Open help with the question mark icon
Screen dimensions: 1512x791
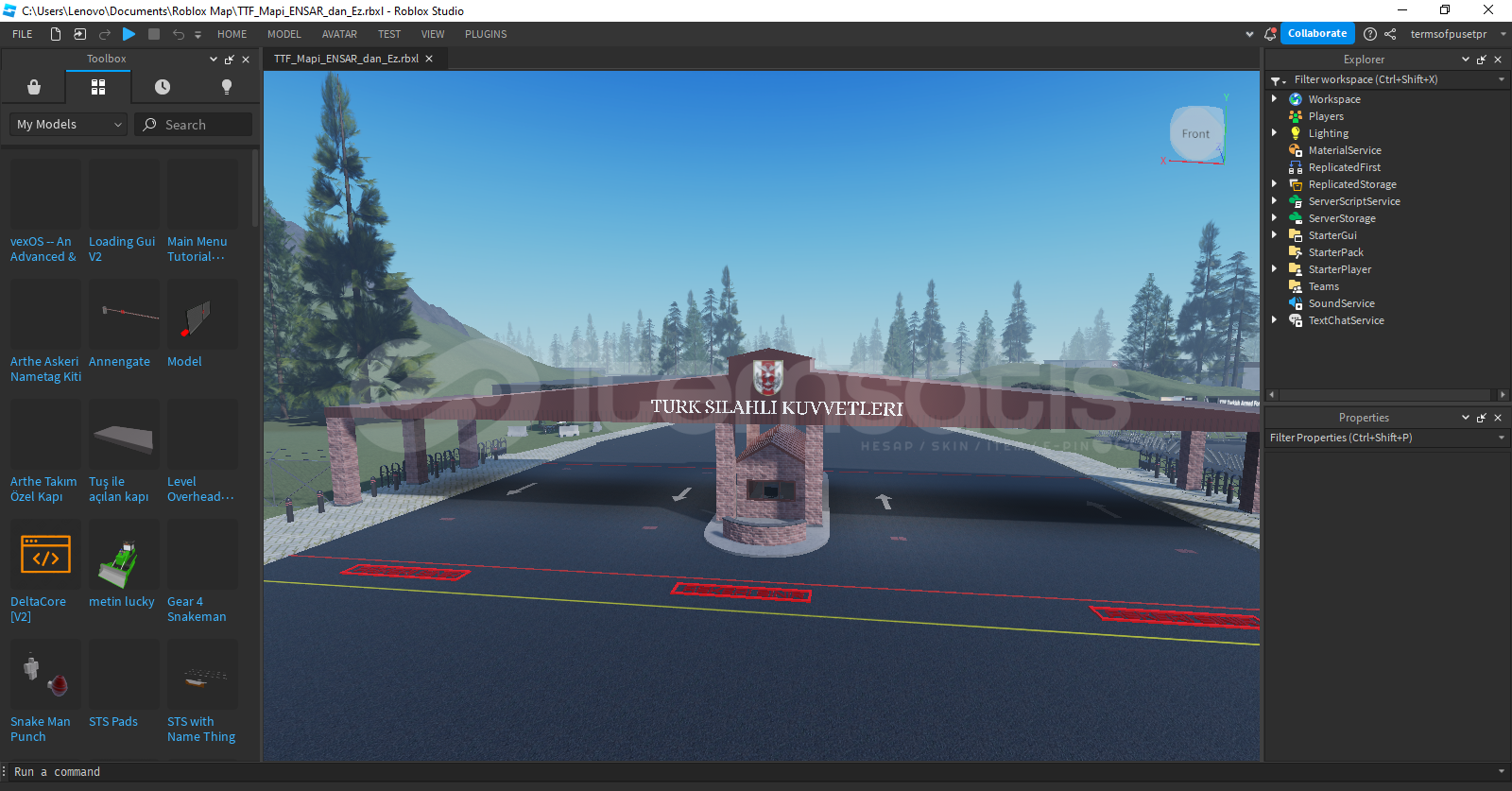coord(1370,34)
